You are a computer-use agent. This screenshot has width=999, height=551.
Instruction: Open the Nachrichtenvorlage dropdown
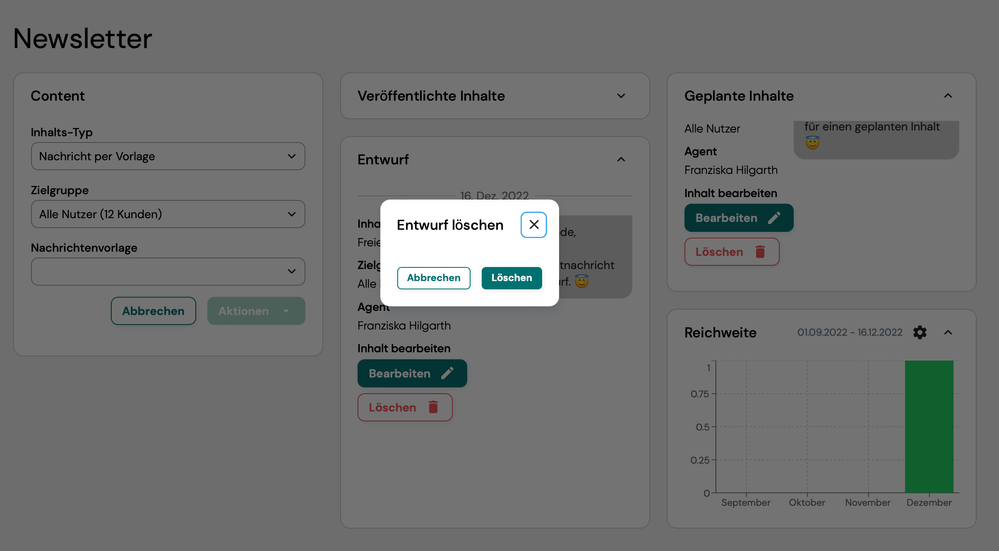click(x=168, y=271)
